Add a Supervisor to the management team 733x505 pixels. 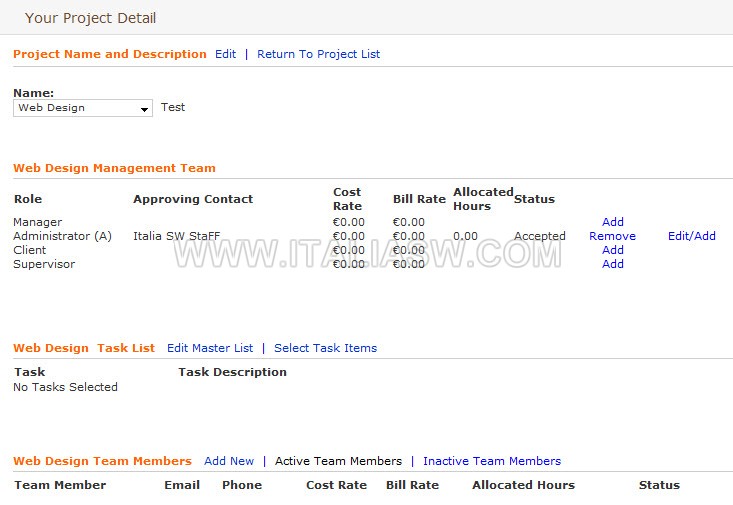coord(612,264)
